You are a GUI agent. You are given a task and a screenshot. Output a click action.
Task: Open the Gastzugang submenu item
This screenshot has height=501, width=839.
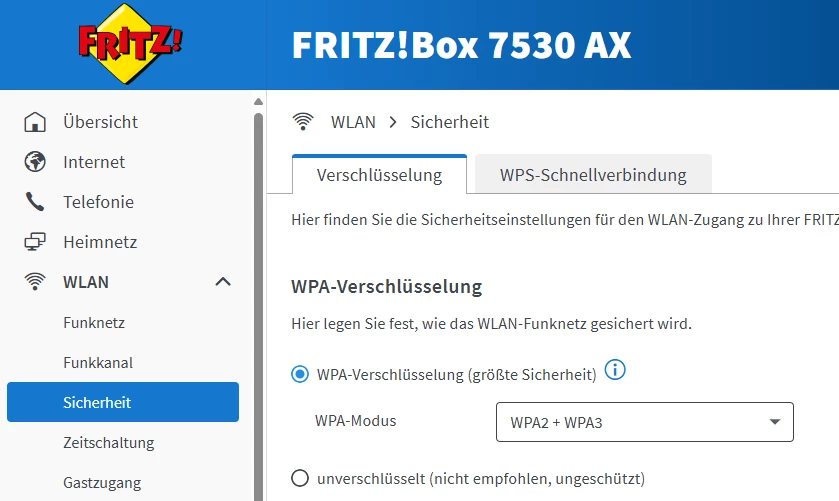tap(102, 483)
